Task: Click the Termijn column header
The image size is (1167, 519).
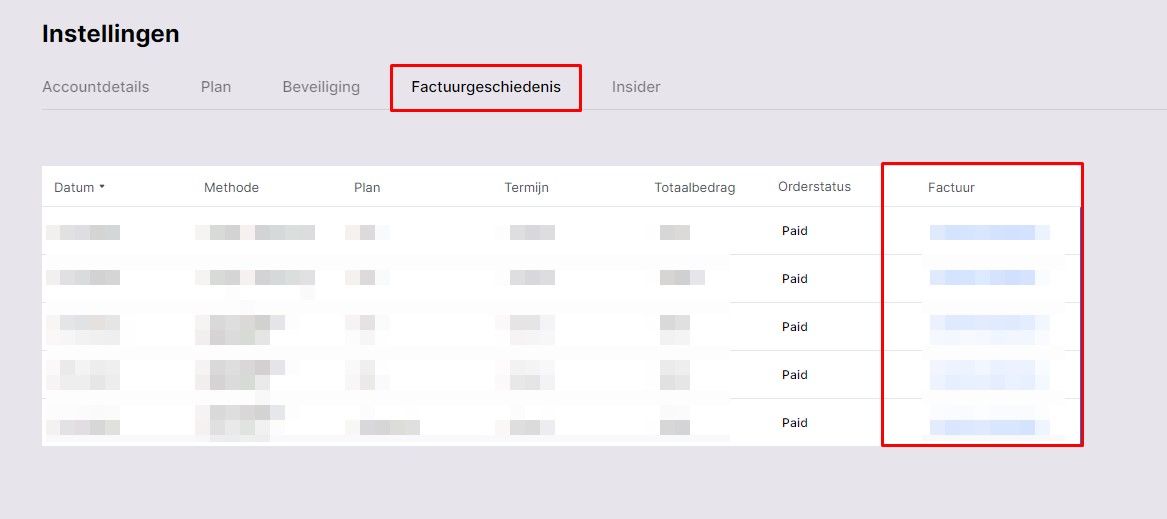Action: (526, 188)
